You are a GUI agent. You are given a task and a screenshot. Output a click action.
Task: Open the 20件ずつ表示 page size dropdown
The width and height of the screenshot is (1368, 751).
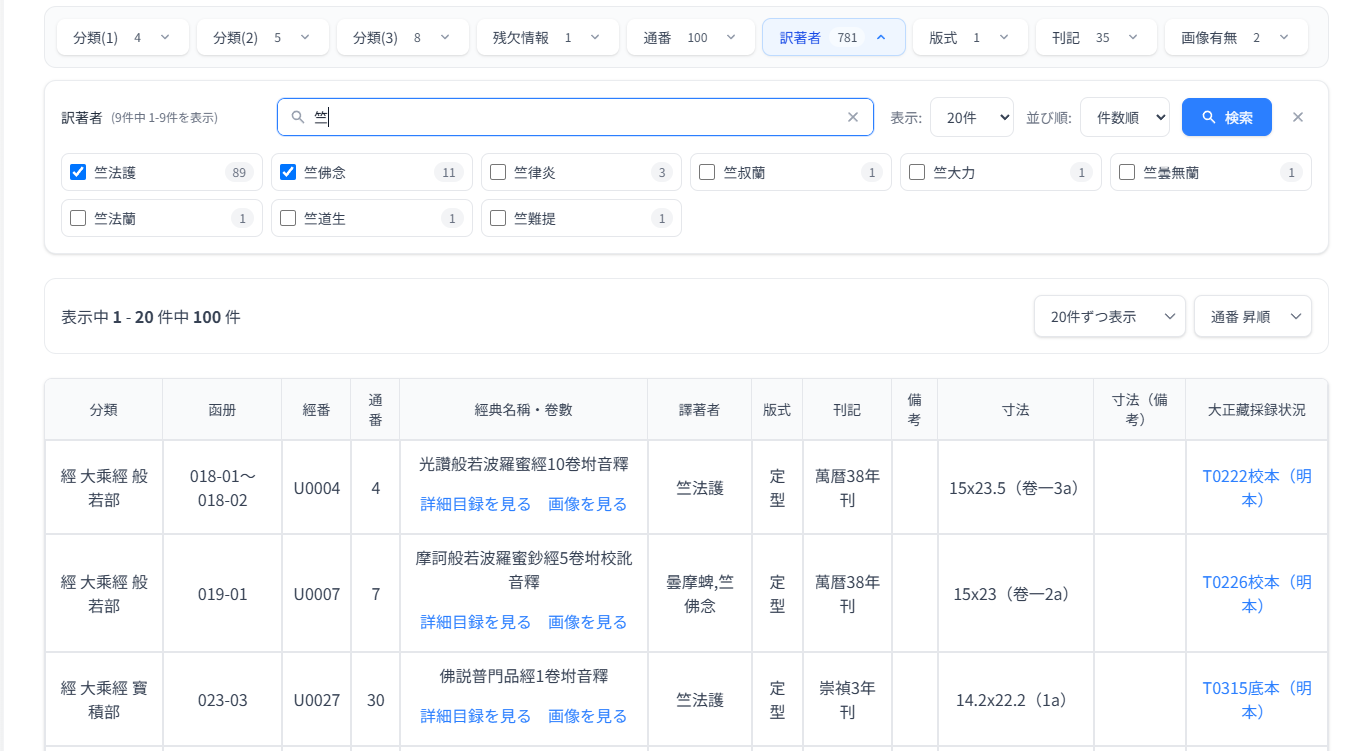pos(1110,316)
